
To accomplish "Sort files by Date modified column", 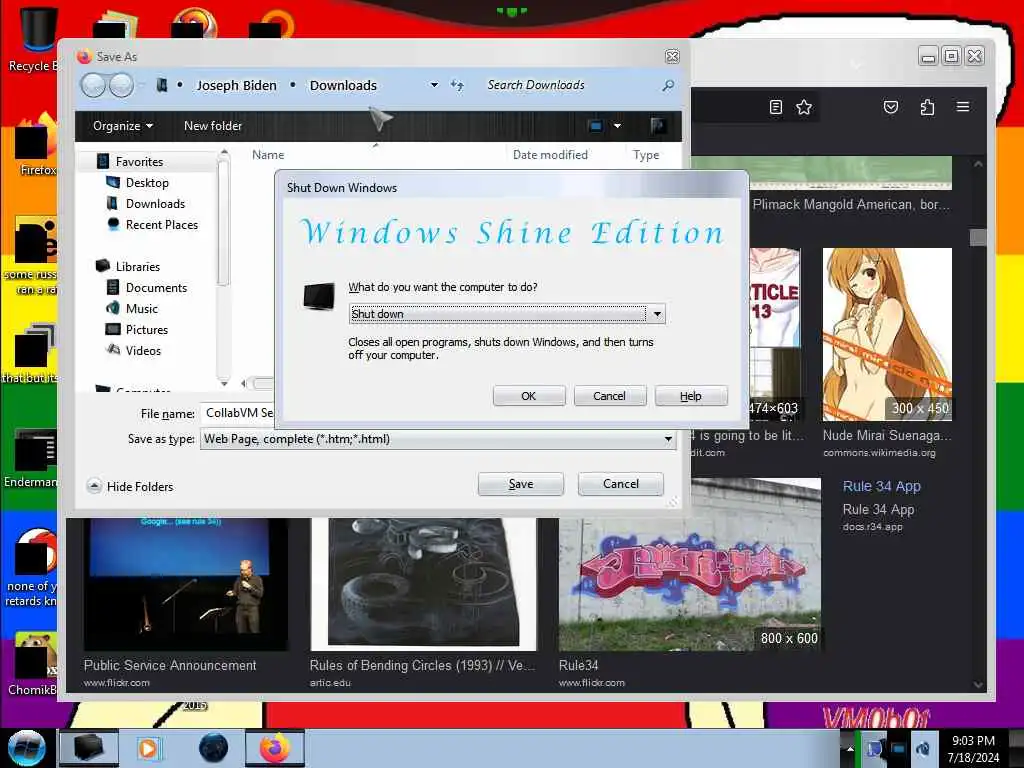I will click(x=550, y=155).
